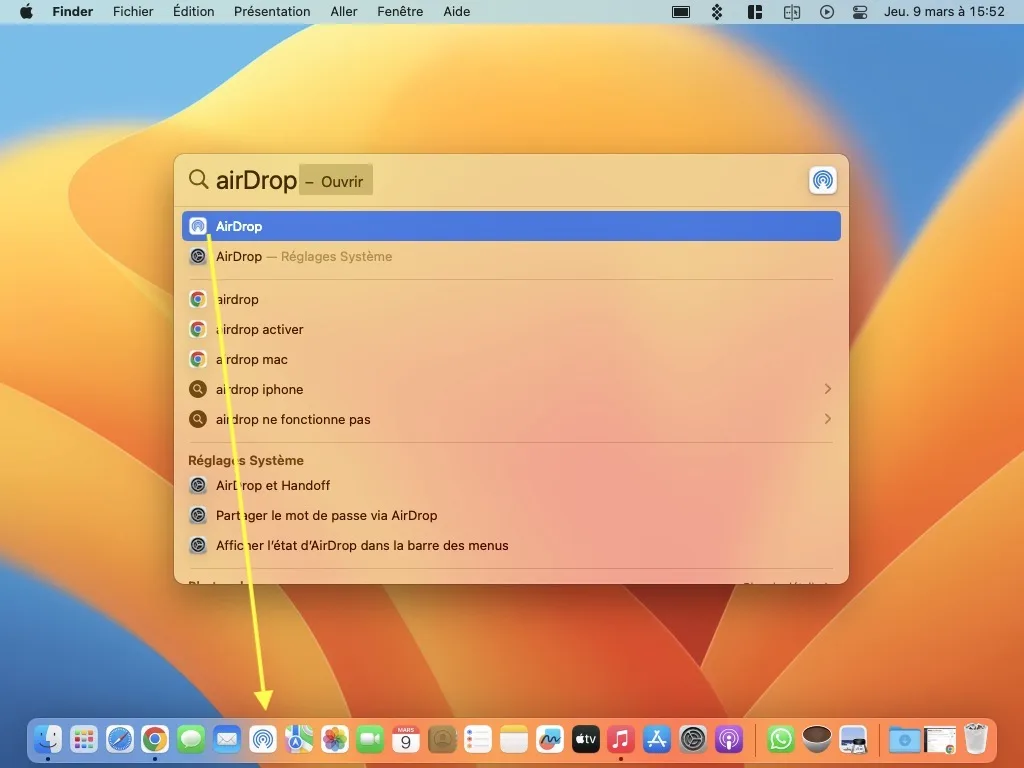Viewport: 1024px width, 768px height.
Task: Expand the 'airdrop iphone' suggestion chevron
Action: 828,389
